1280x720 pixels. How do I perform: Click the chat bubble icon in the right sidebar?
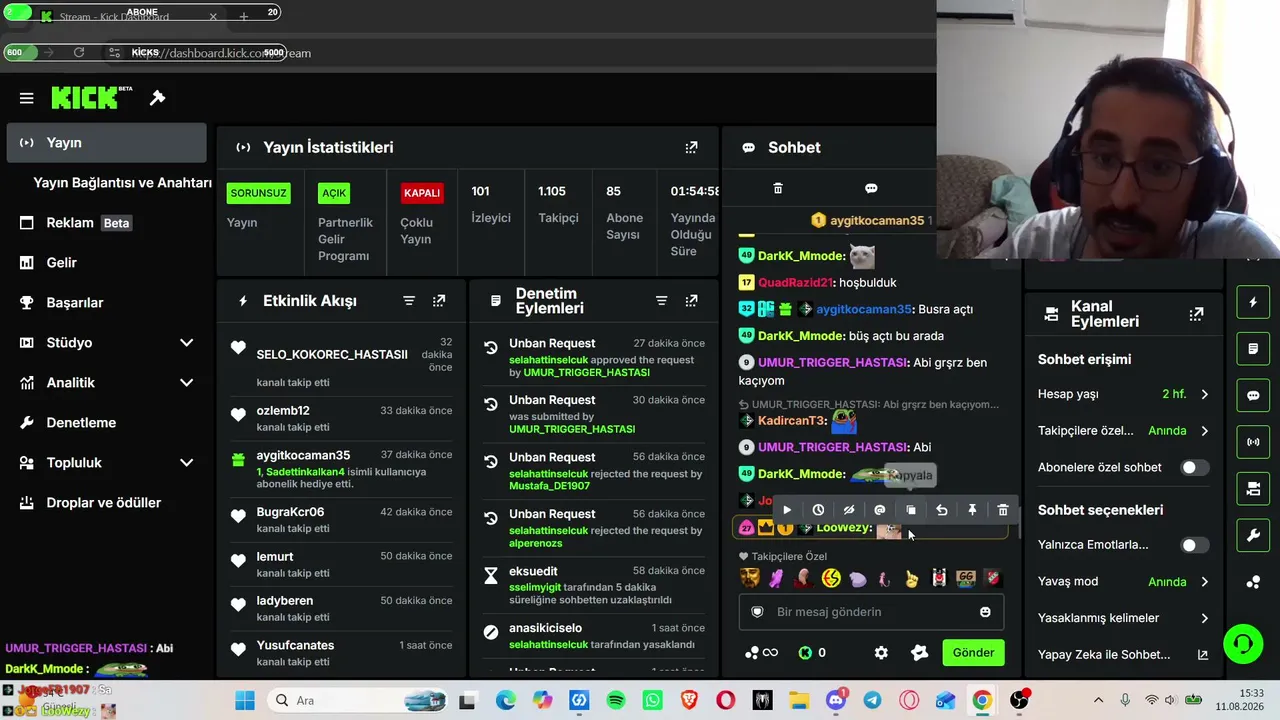coord(1253,395)
